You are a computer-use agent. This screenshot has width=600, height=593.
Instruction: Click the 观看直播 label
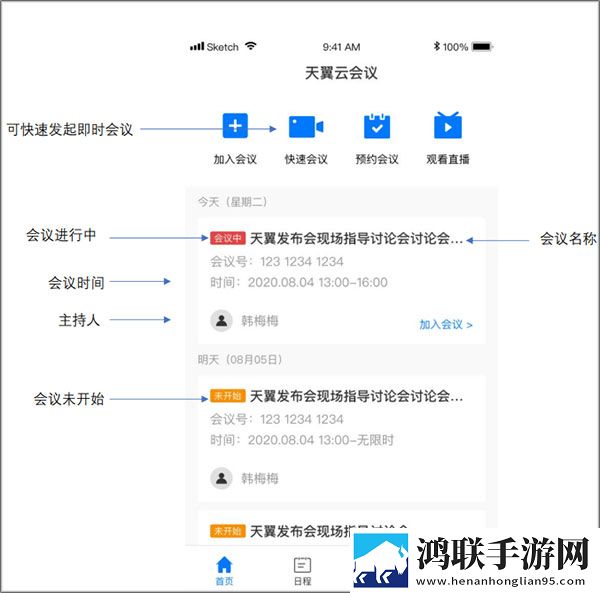pos(448,159)
